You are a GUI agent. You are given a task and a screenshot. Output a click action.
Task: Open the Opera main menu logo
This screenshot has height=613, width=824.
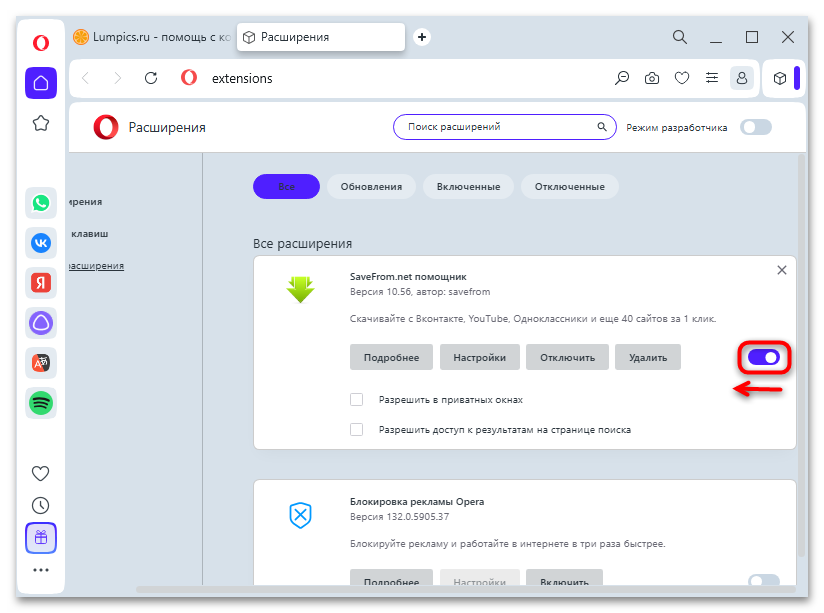(41, 42)
